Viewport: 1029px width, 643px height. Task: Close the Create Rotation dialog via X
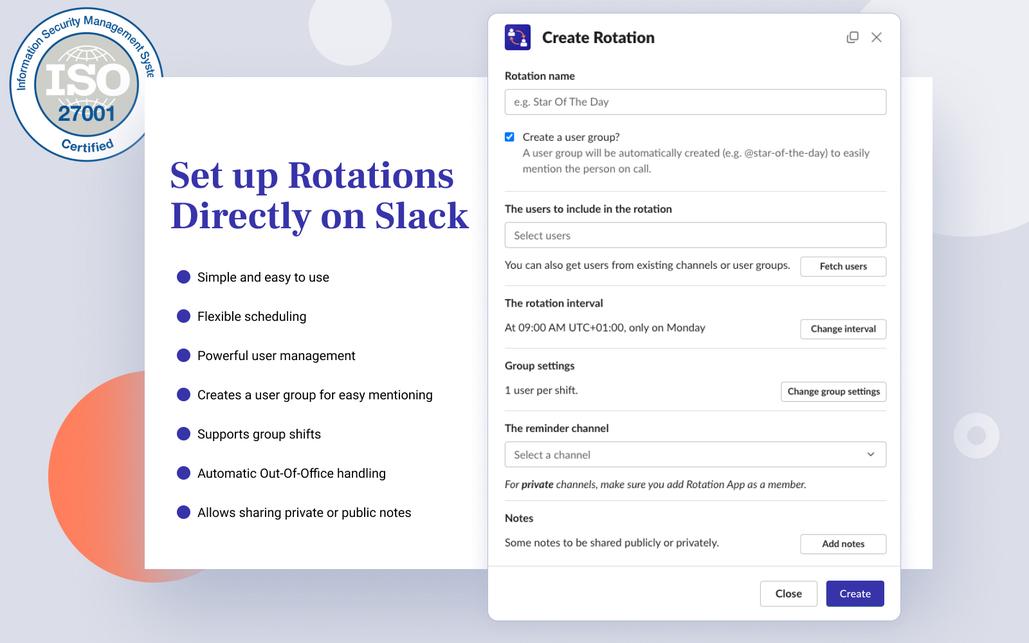(877, 36)
